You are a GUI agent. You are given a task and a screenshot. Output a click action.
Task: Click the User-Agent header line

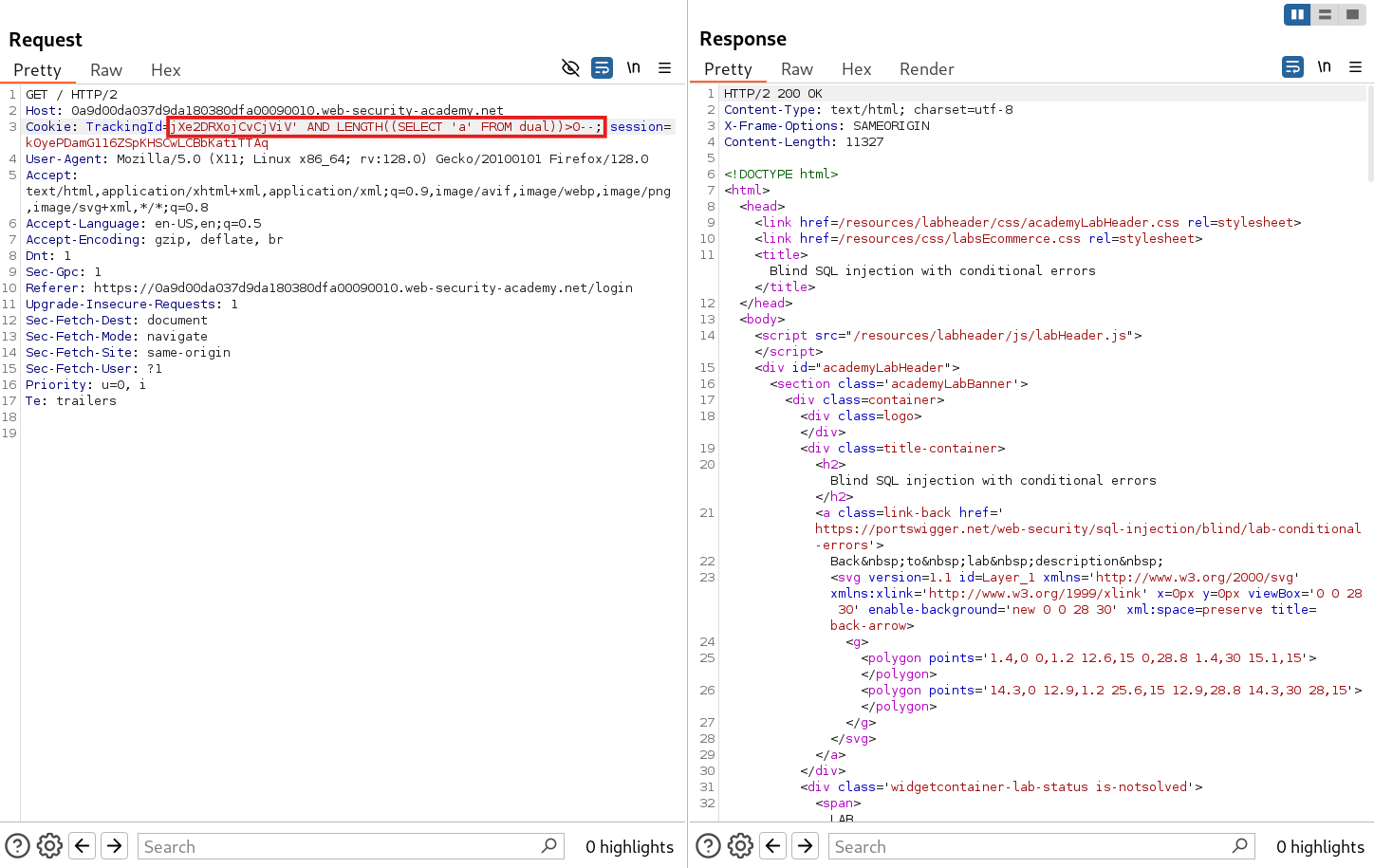point(337,159)
